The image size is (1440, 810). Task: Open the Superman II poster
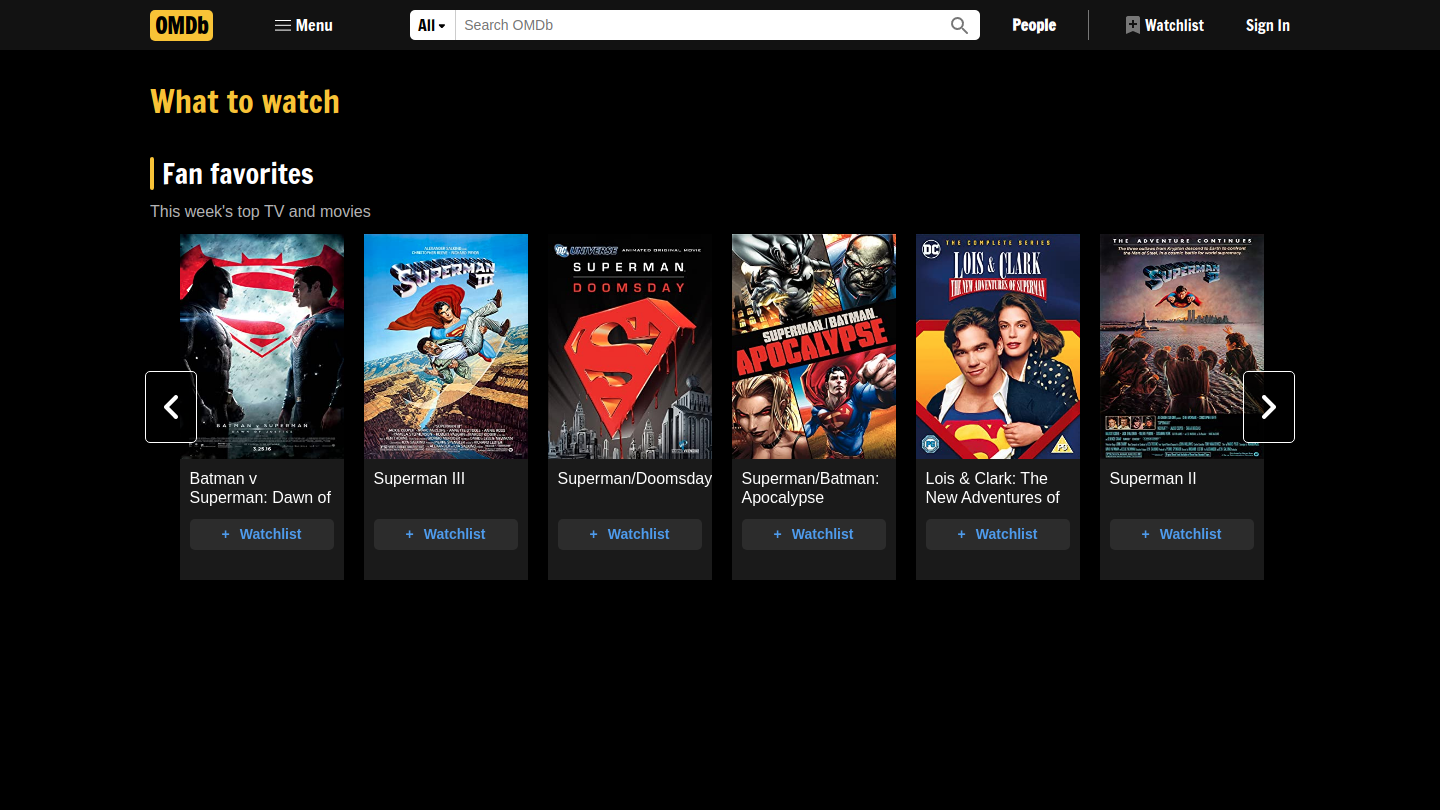point(1182,346)
